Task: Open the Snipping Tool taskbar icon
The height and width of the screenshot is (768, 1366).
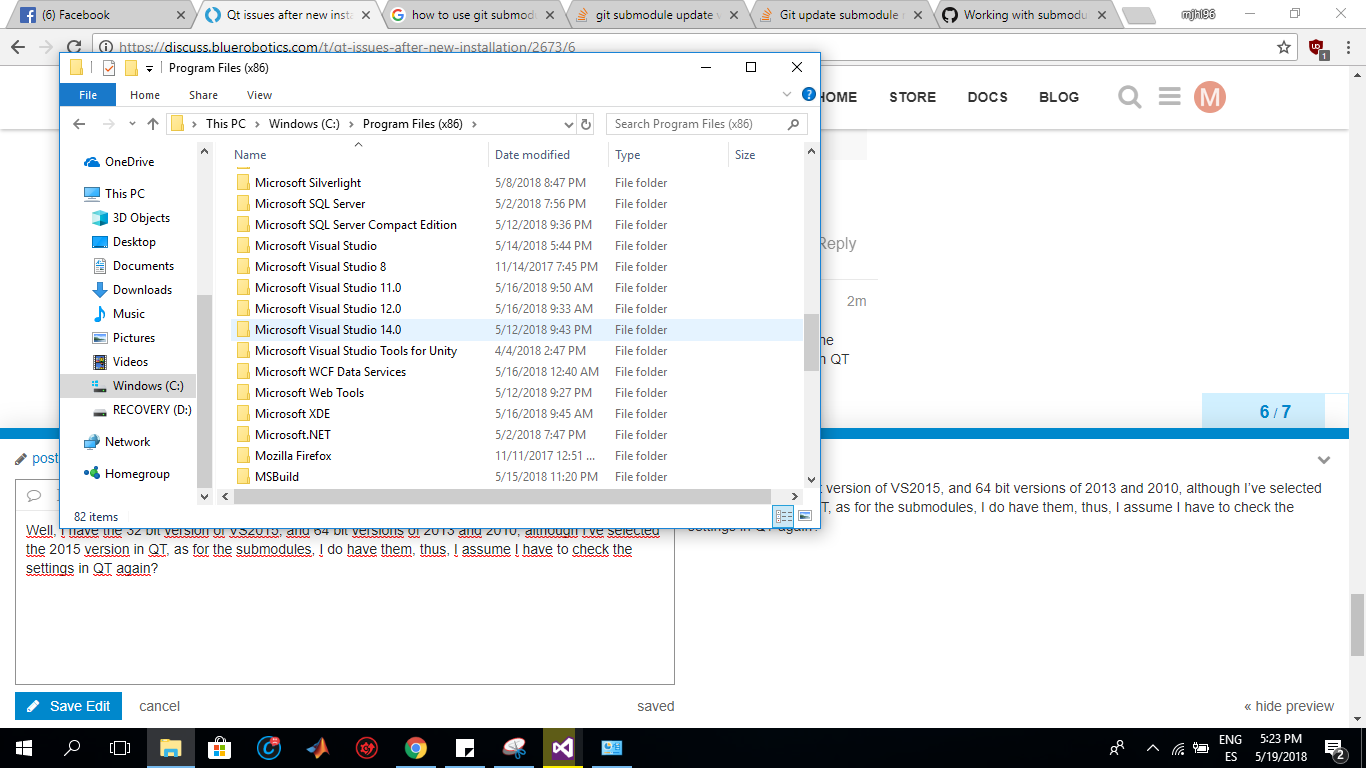Action: (514, 748)
